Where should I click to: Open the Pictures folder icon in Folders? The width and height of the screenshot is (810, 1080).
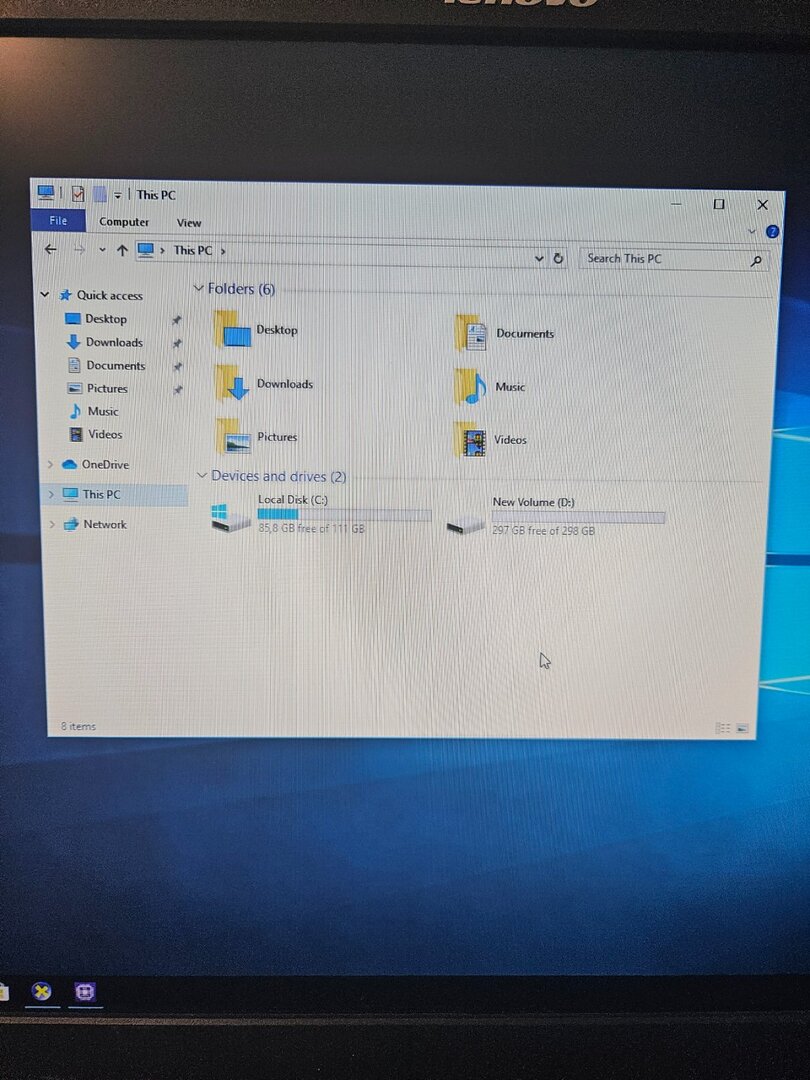[233, 437]
